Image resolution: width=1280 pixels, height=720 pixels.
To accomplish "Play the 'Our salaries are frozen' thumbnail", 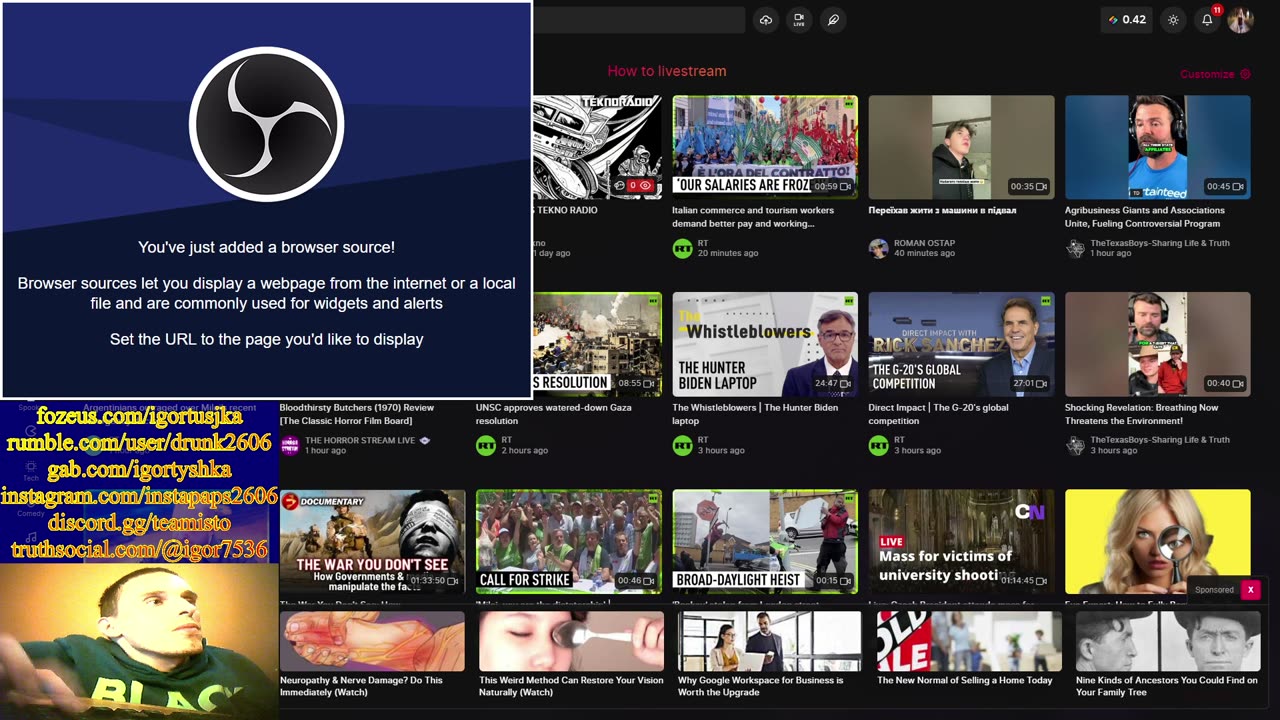I will coord(765,147).
